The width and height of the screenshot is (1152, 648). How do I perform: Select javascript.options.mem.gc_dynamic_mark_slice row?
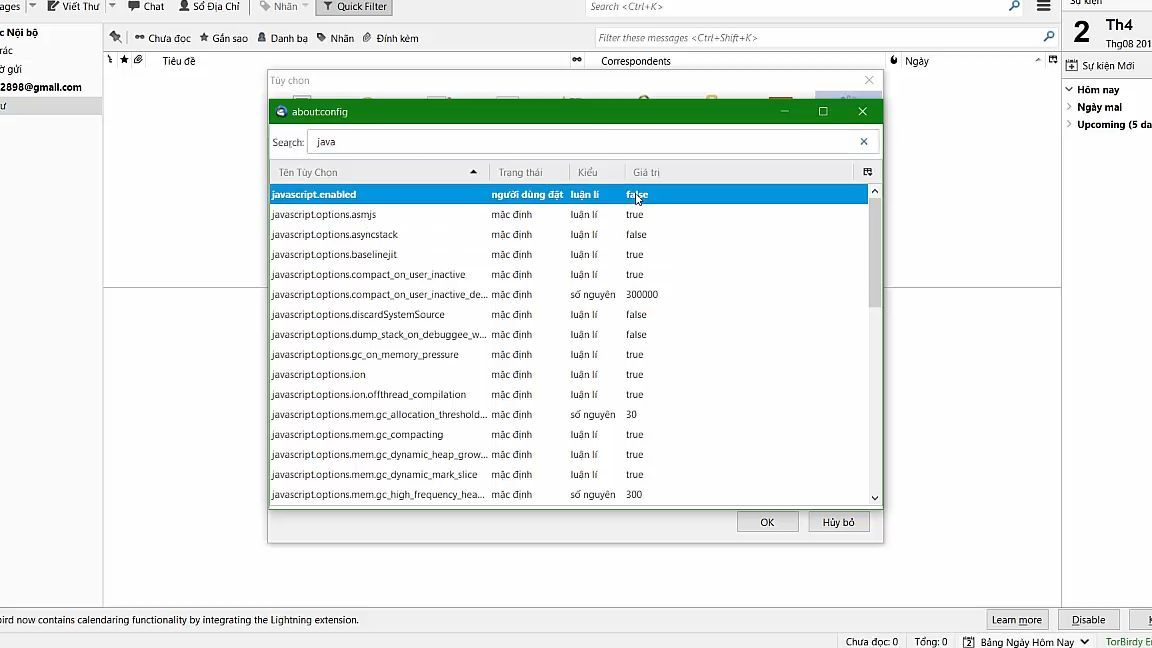(569, 475)
